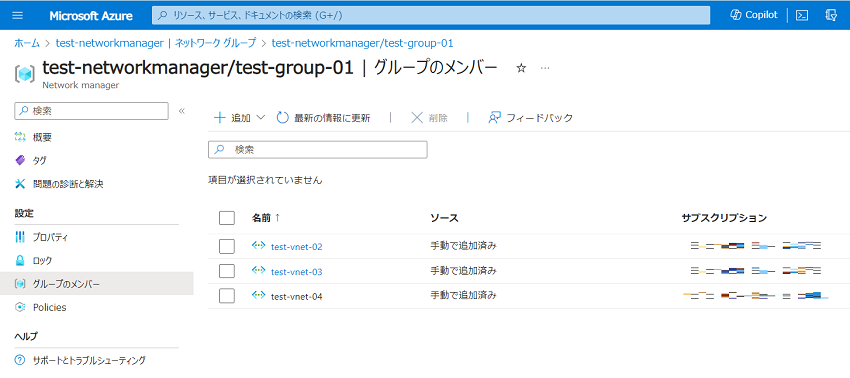The height and width of the screenshot is (378, 850).
Task: Click the Network manager resource icon beside title
Action: (24, 73)
